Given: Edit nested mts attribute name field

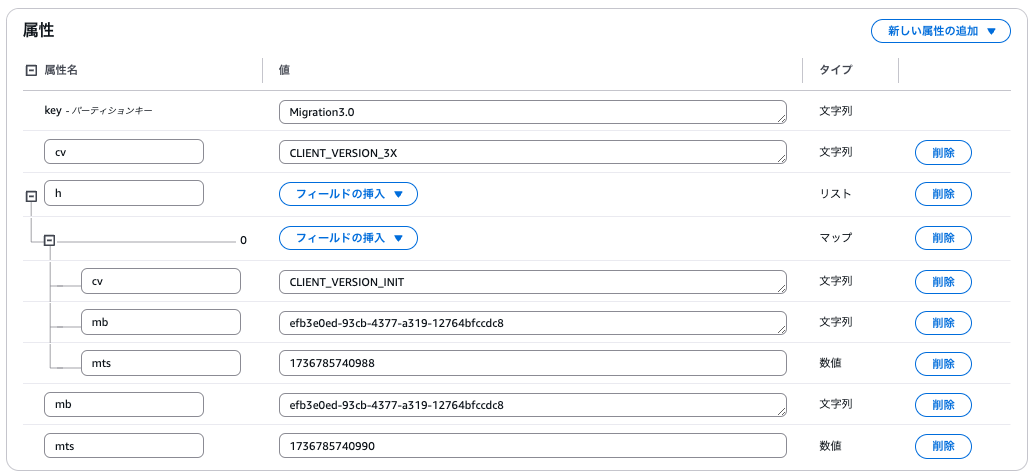Looking at the screenshot, I should [x=161, y=363].
